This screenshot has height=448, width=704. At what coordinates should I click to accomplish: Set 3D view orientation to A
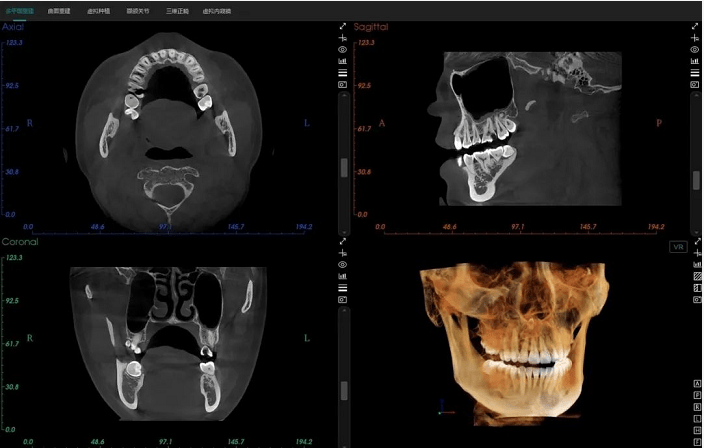coord(696,385)
